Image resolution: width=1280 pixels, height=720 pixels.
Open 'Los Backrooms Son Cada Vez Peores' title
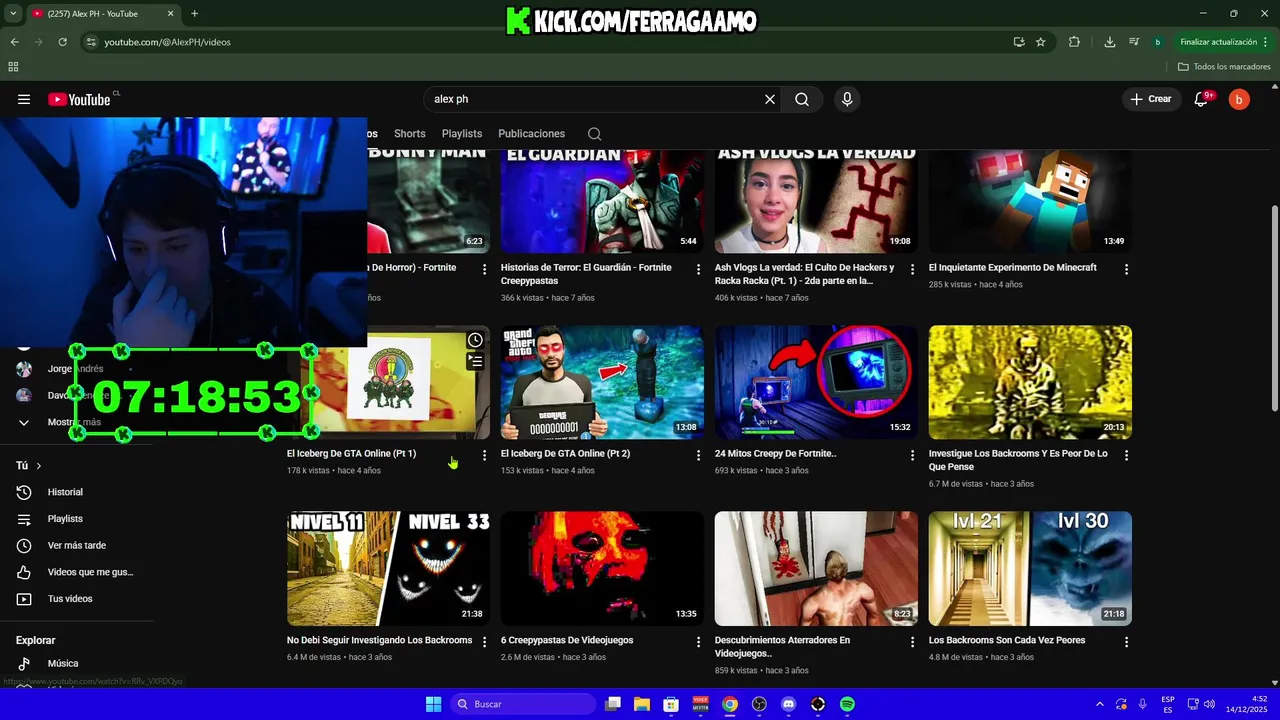click(1007, 640)
